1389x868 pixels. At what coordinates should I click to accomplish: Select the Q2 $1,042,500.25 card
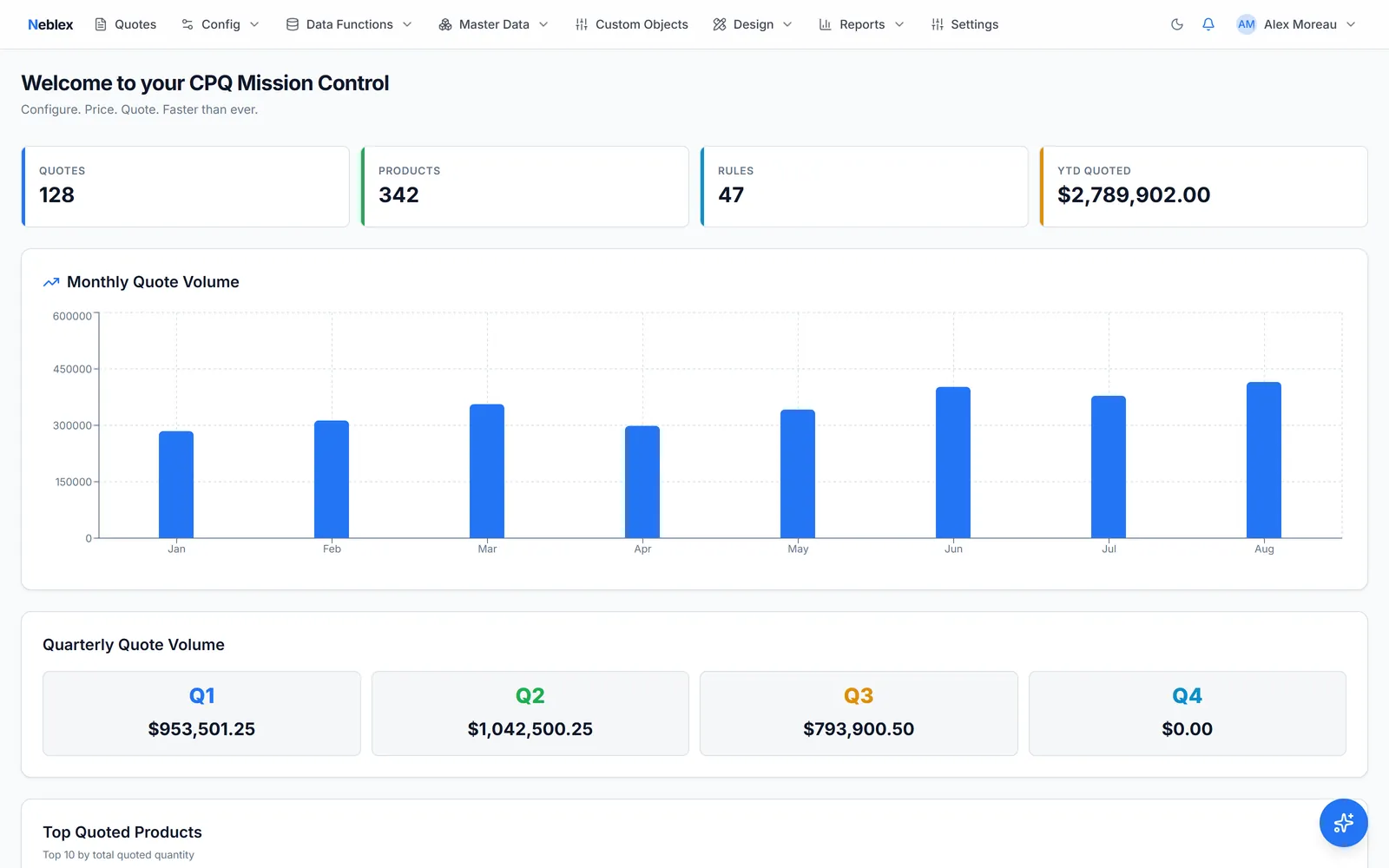(x=530, y=713)
